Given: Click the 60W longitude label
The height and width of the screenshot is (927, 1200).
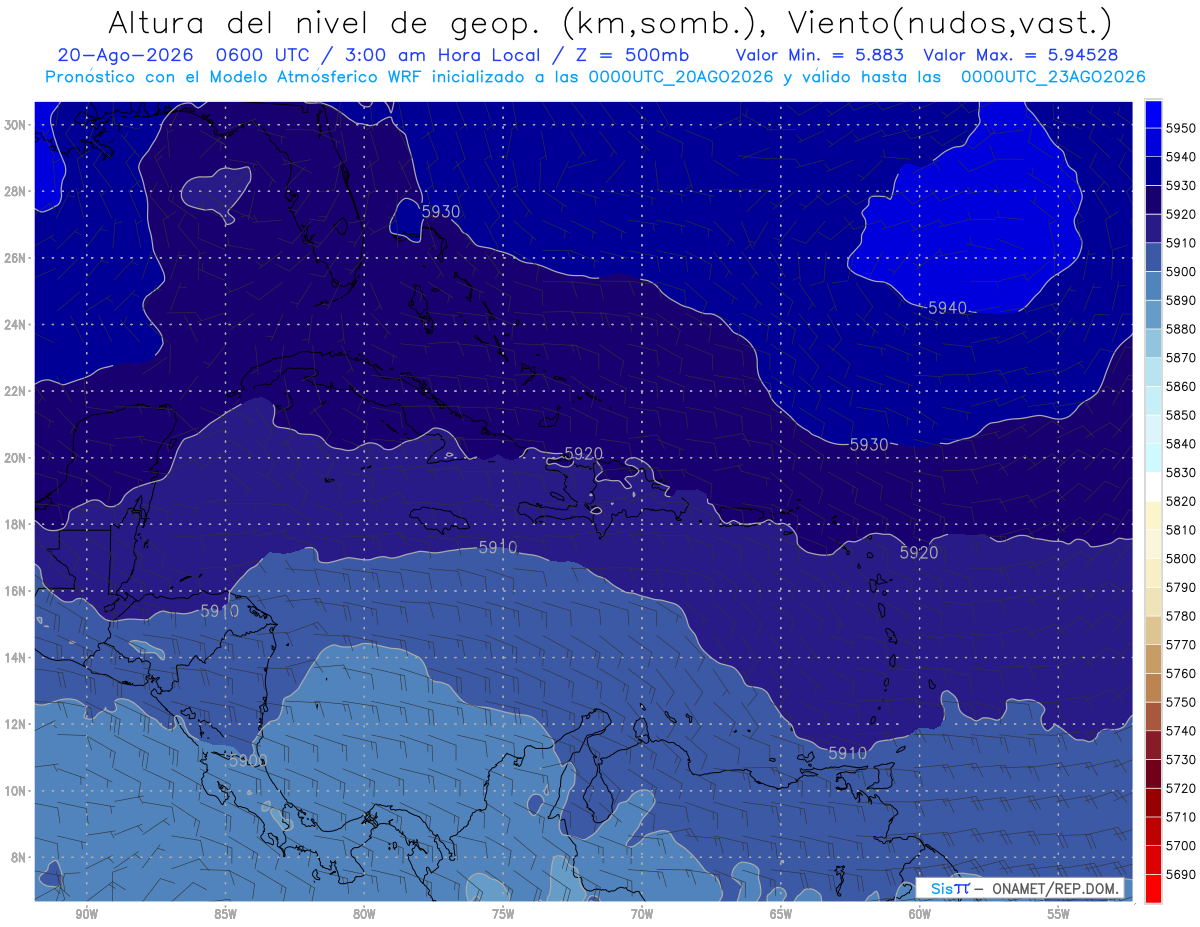Looking at the screenshot, I should [x=920, y=914].
